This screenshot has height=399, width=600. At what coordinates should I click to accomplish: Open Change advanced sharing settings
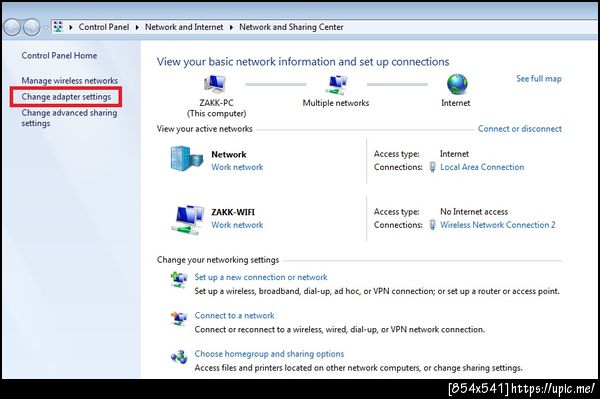tap(69, 118)
